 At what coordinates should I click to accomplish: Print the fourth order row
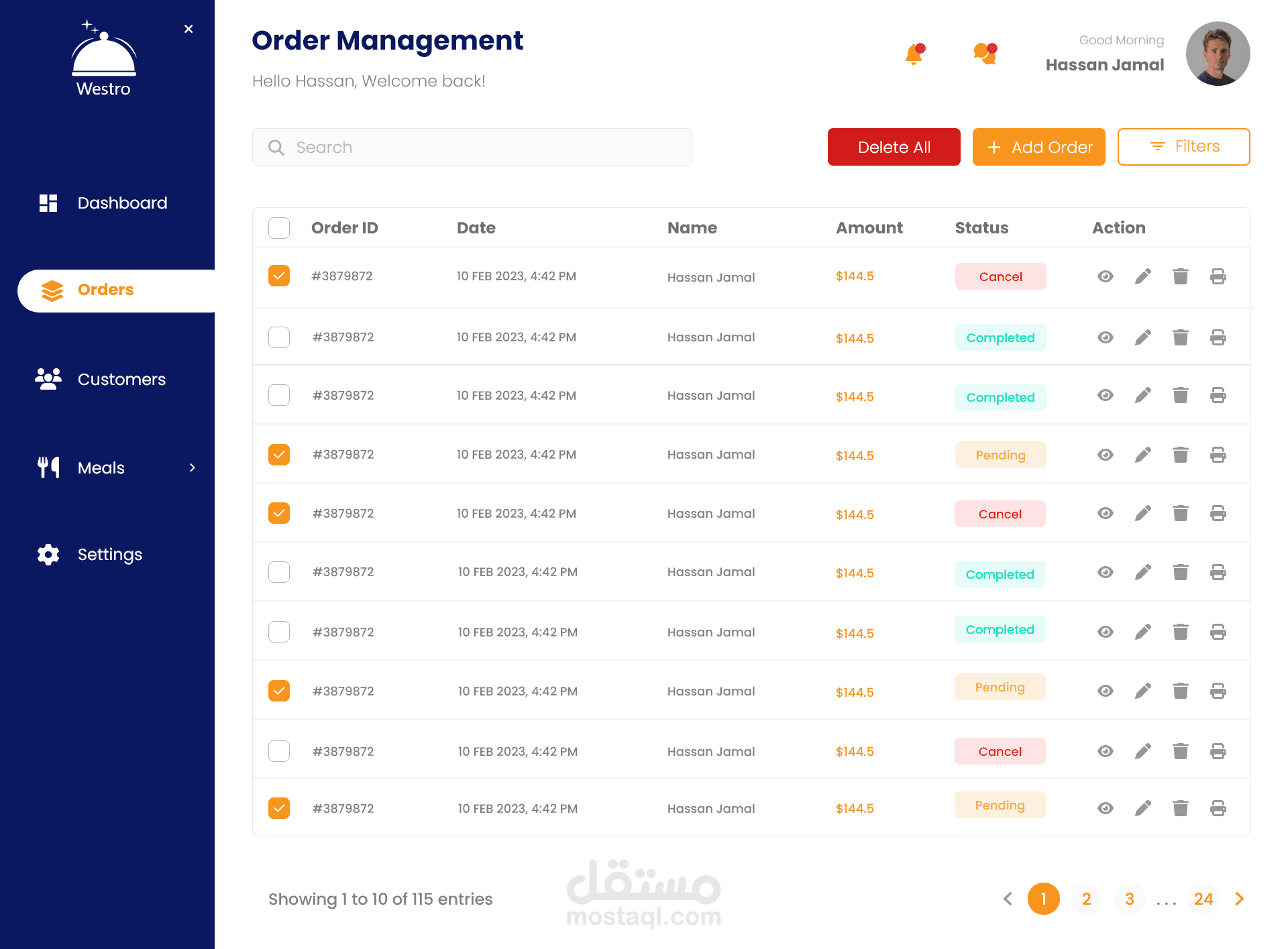[1218, 455]
